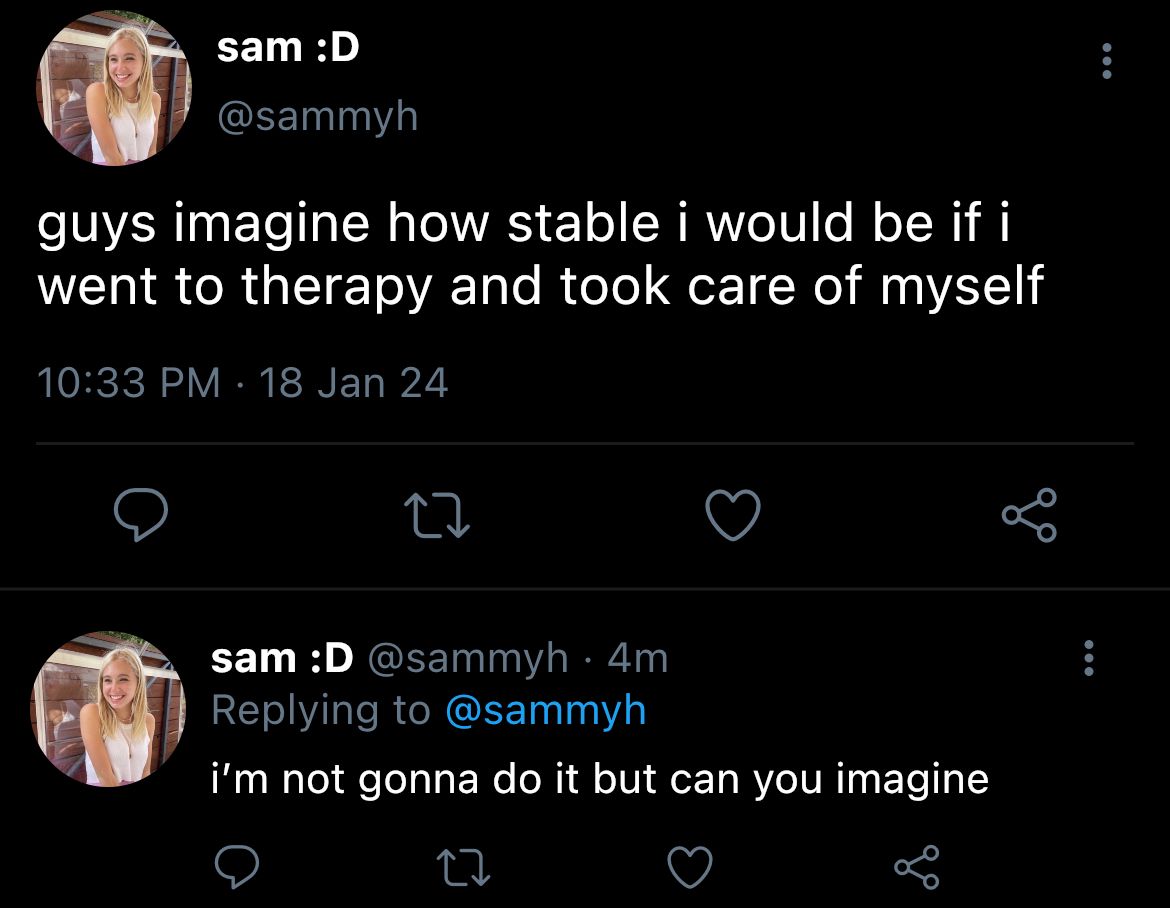Open three-dot menu on reply tweet
The width and height of the screenshot is (1170, 908).
(1089, 658)
